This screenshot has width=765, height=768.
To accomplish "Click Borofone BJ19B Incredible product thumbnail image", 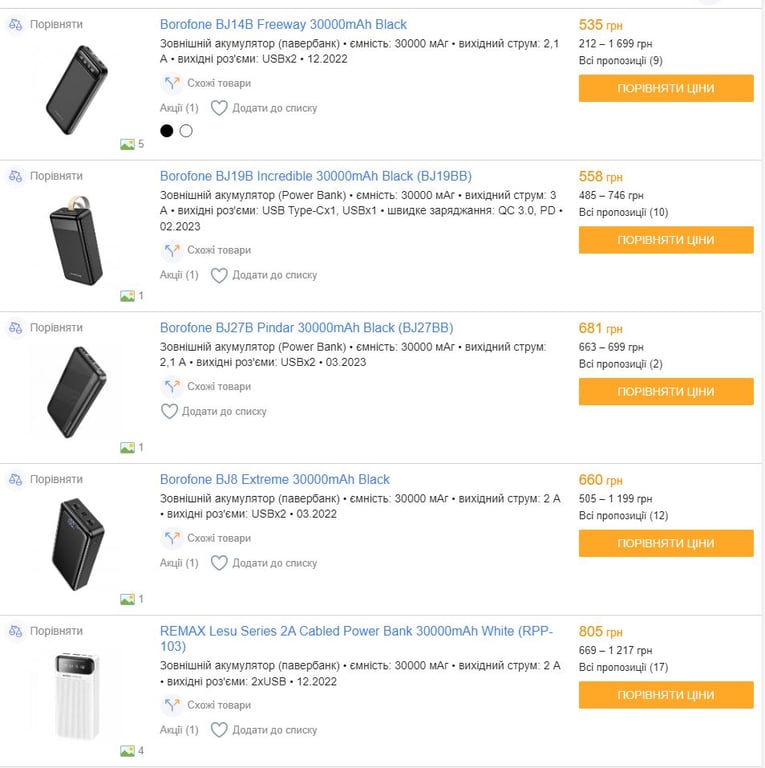I will (76, 242).
